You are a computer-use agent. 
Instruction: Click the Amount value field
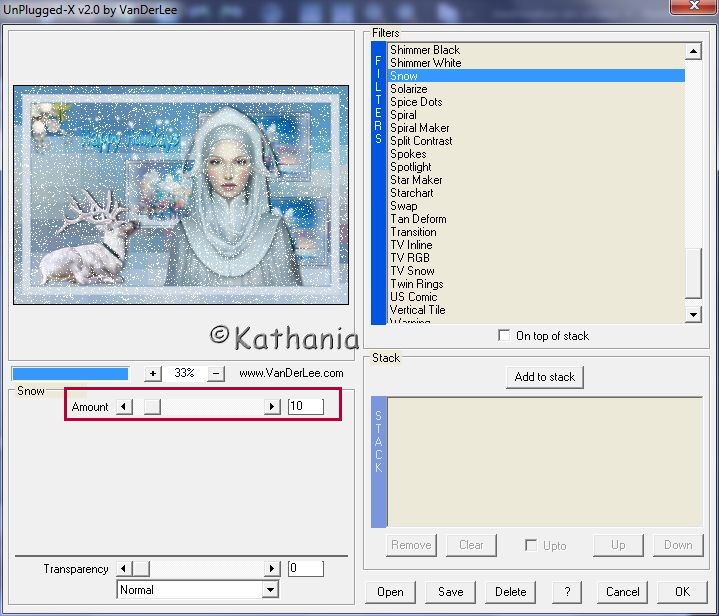(x=305, y=406)
